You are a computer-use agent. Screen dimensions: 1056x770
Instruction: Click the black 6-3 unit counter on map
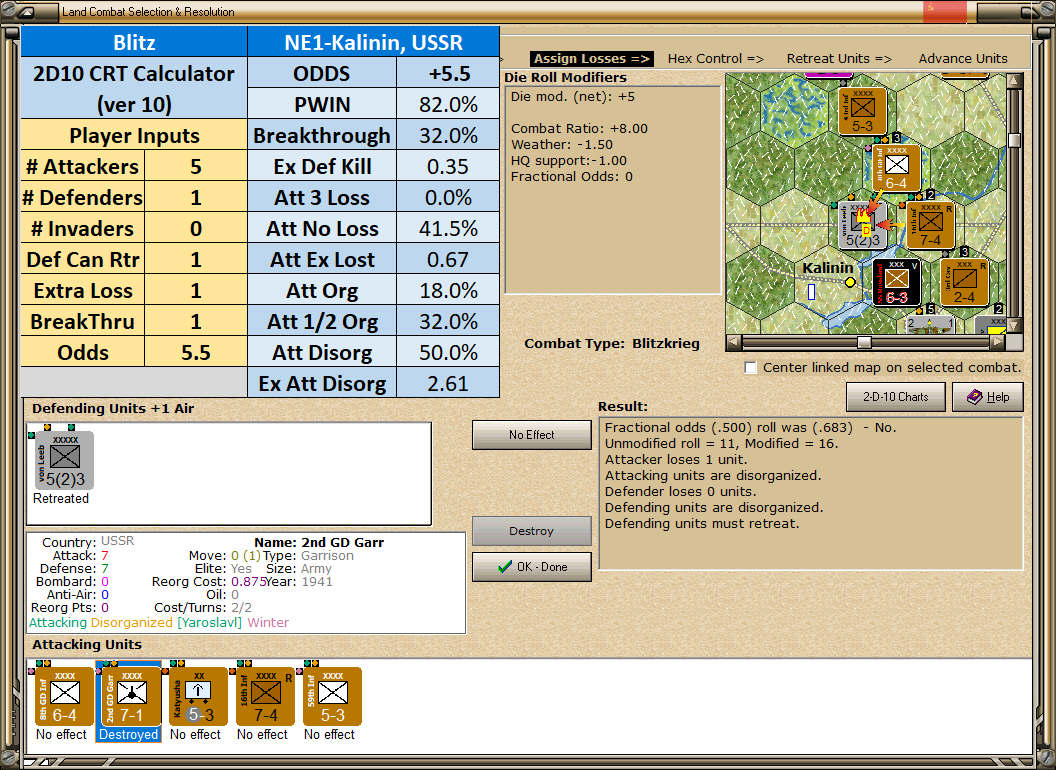tap(896, 282)
